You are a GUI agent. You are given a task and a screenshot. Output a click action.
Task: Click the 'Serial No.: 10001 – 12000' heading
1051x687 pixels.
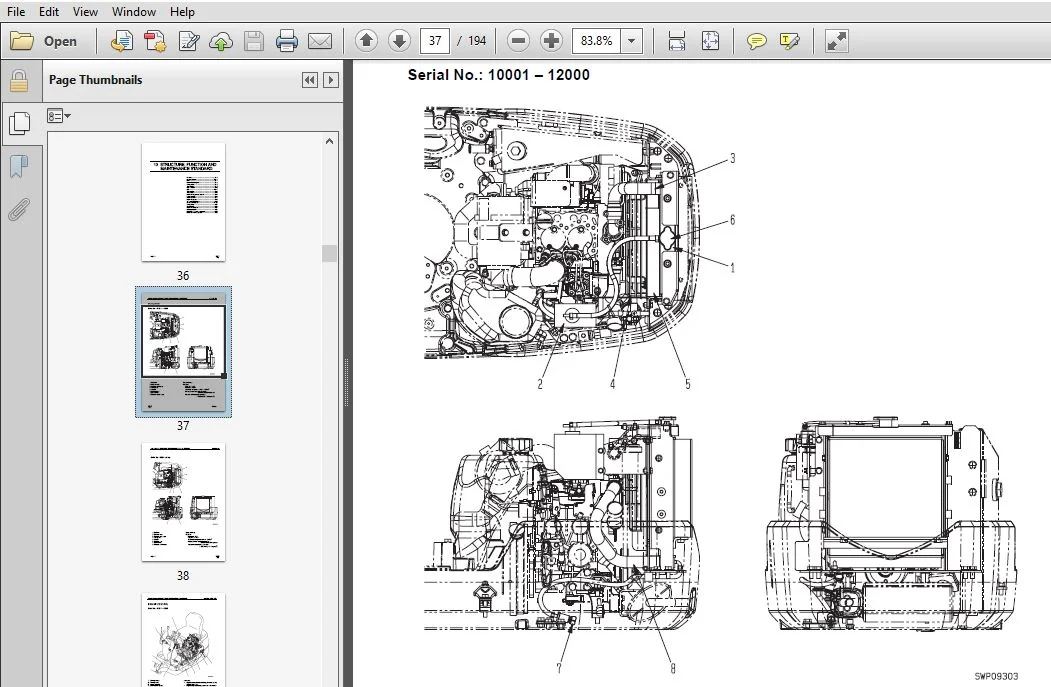[499, 74]
